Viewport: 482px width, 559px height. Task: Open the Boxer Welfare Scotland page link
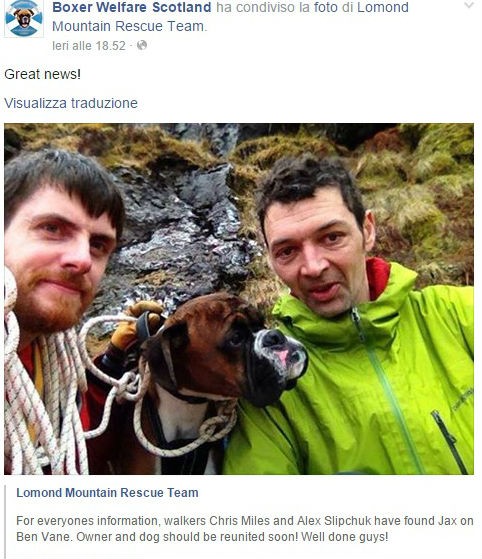click(132, 7)
